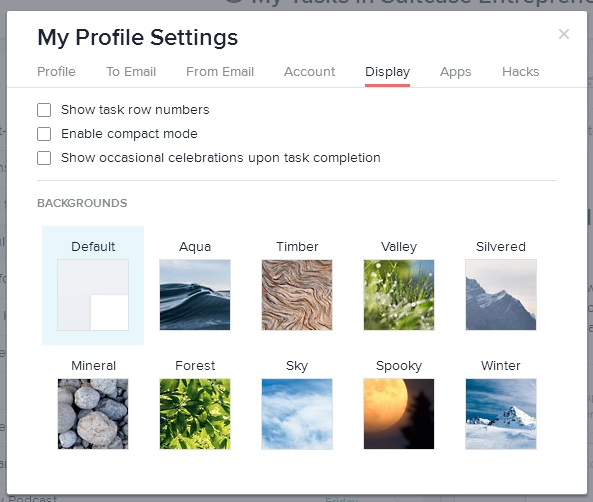The image size is (593, 502).
Task: Click the Timber label text
Action: pyautogui.click(x=297, y=247)
